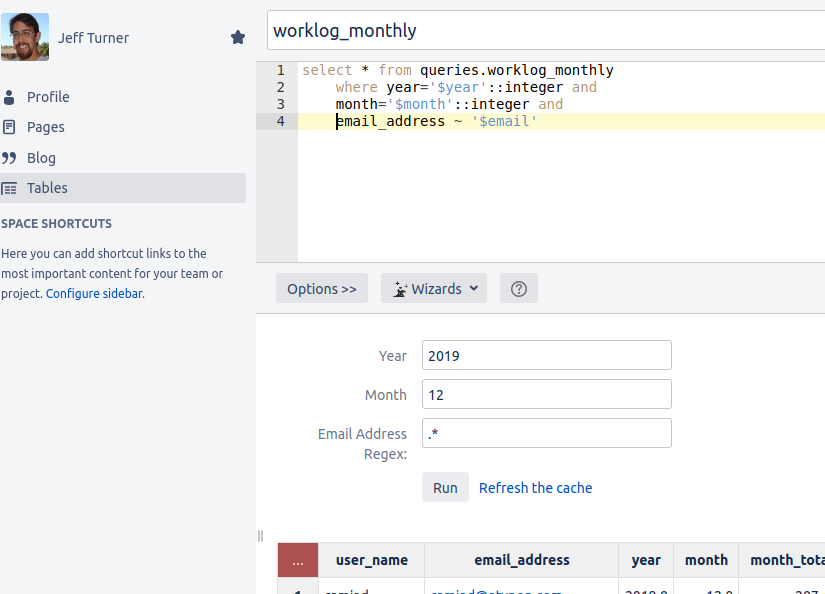Click the Pages document icon
The image size is (825, 594).
(x=10, y=127)
